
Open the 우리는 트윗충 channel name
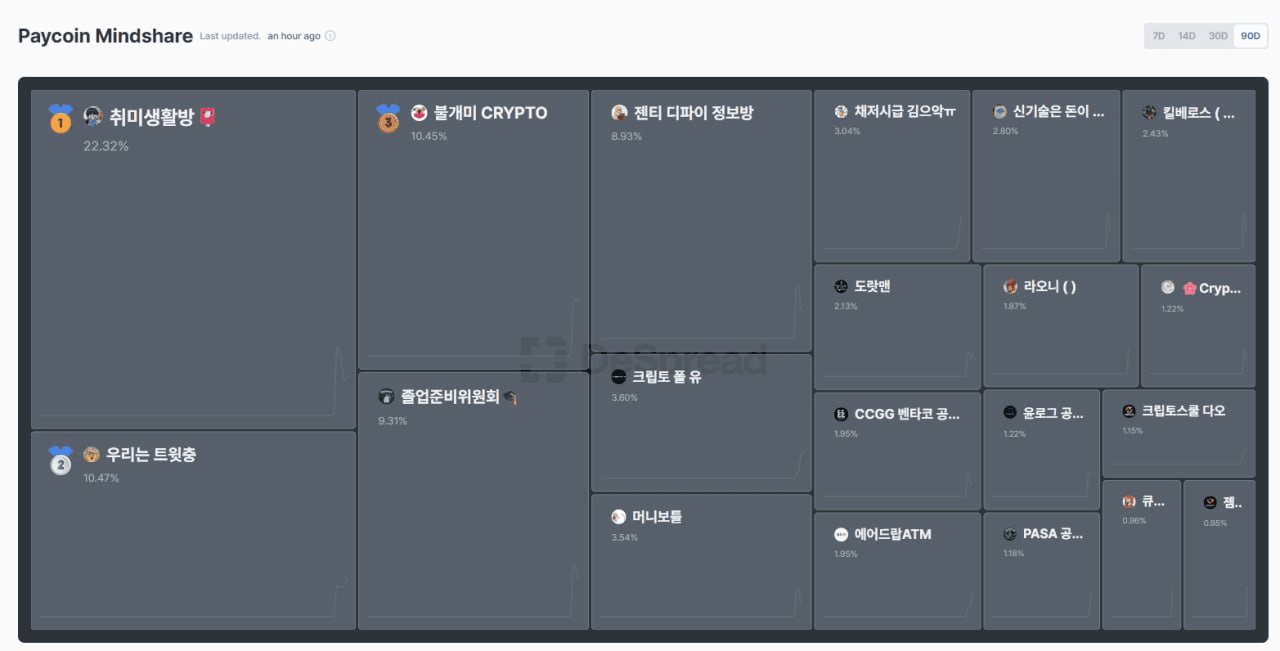point(151,455)
